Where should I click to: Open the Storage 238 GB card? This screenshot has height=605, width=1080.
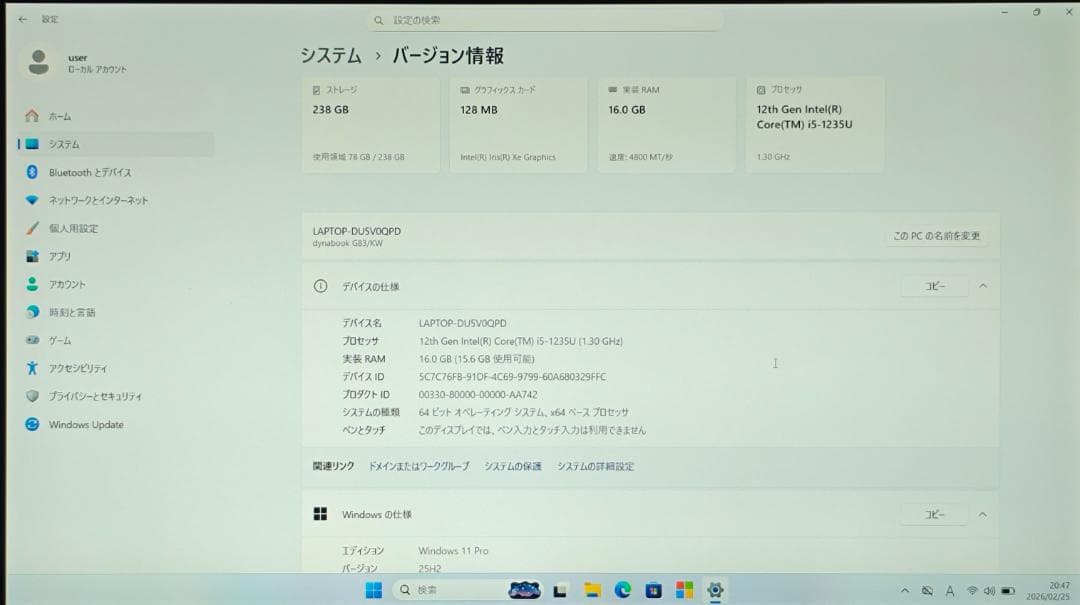370,125
